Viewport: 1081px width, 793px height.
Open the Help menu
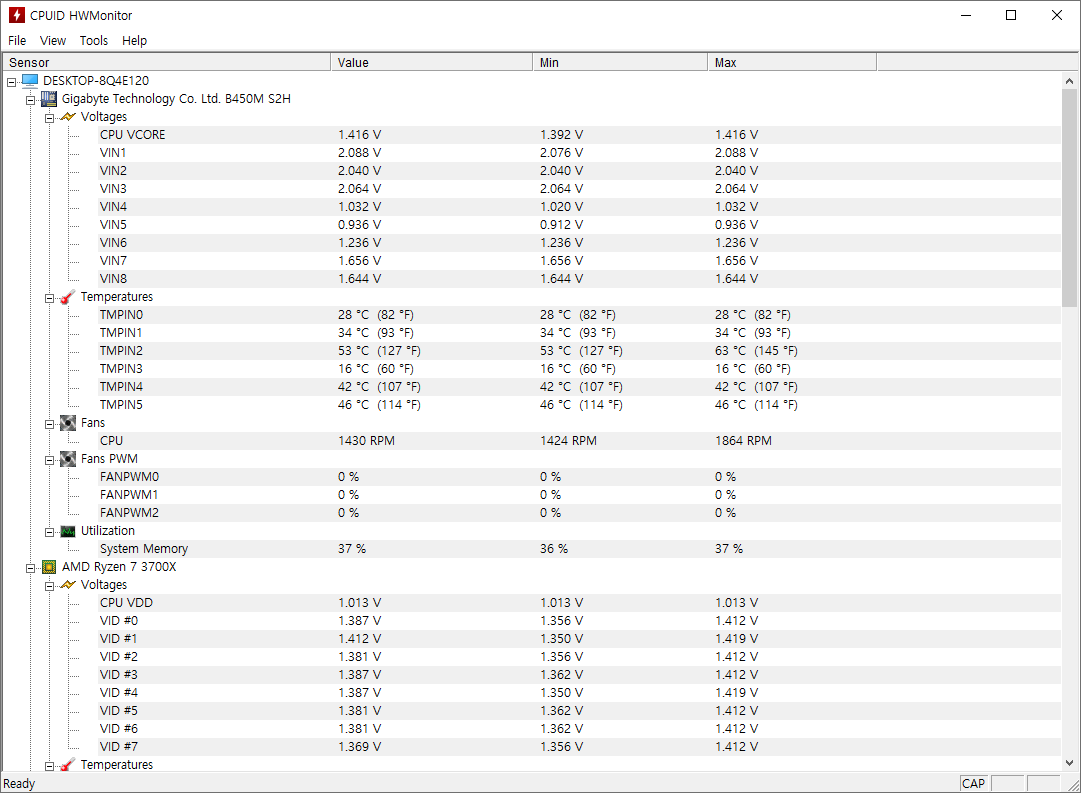pyautogui.click(x=134, y=41)
